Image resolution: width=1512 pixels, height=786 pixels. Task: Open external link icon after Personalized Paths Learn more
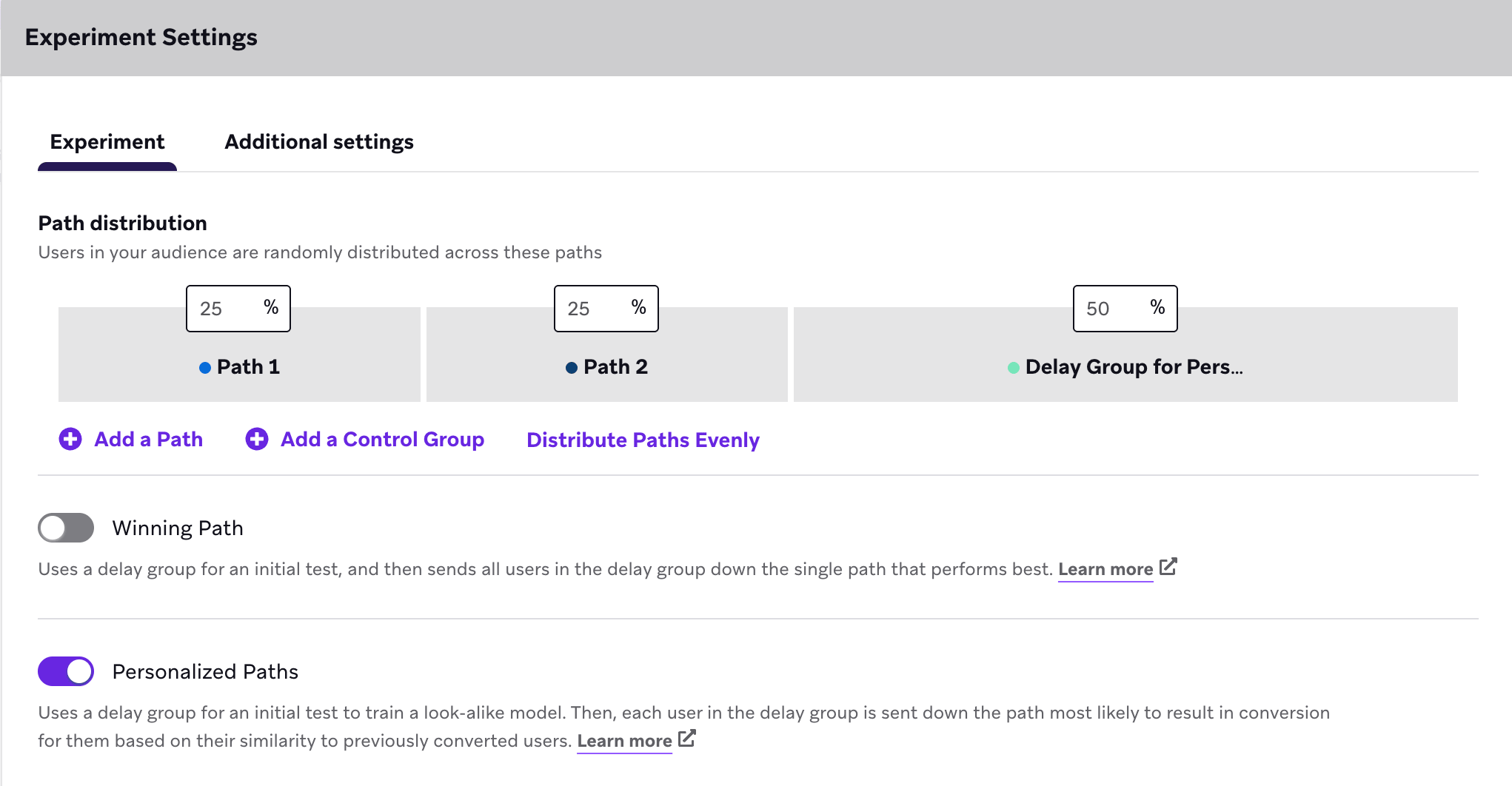[687, 739]
